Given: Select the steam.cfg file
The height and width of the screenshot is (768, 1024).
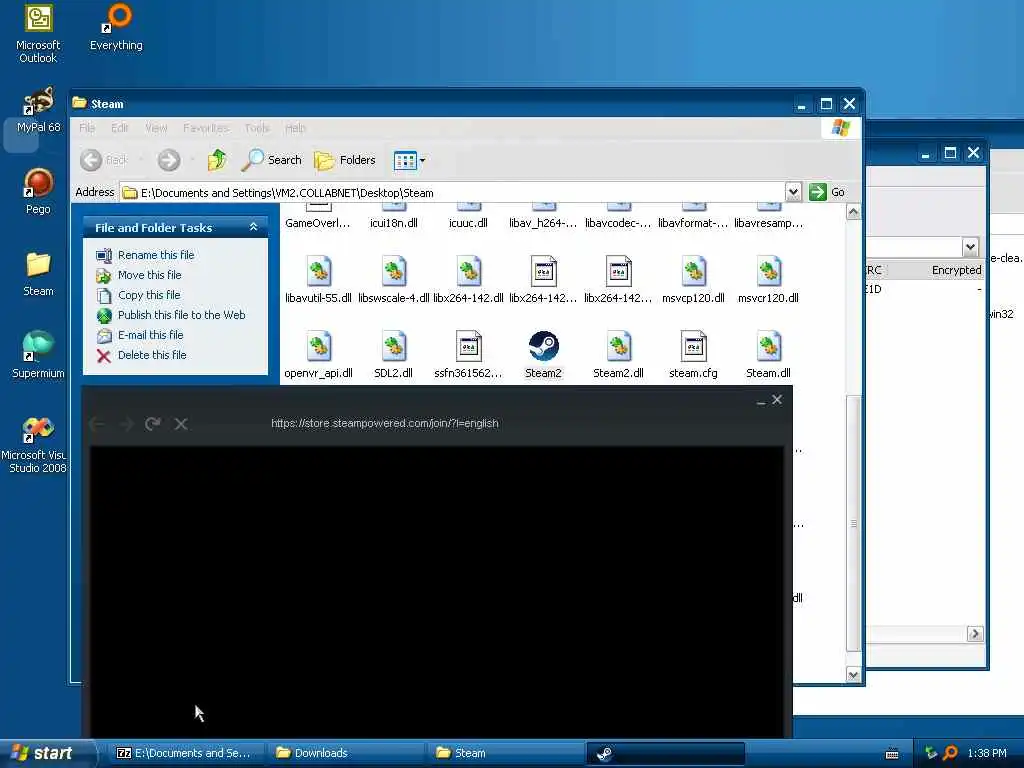Looking at the screenshot, I should (693, 355).
